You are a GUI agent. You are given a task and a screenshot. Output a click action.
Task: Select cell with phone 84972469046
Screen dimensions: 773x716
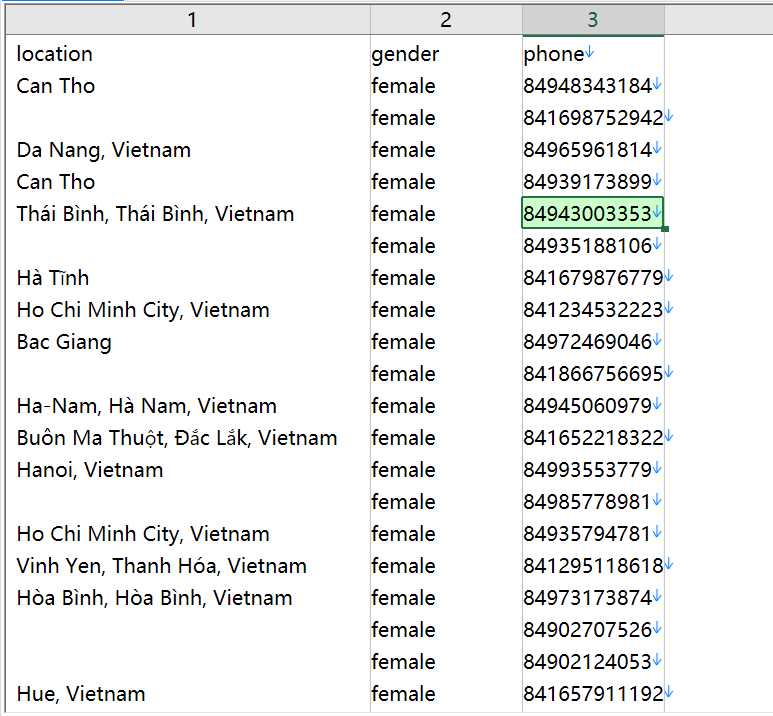[593, 342]
